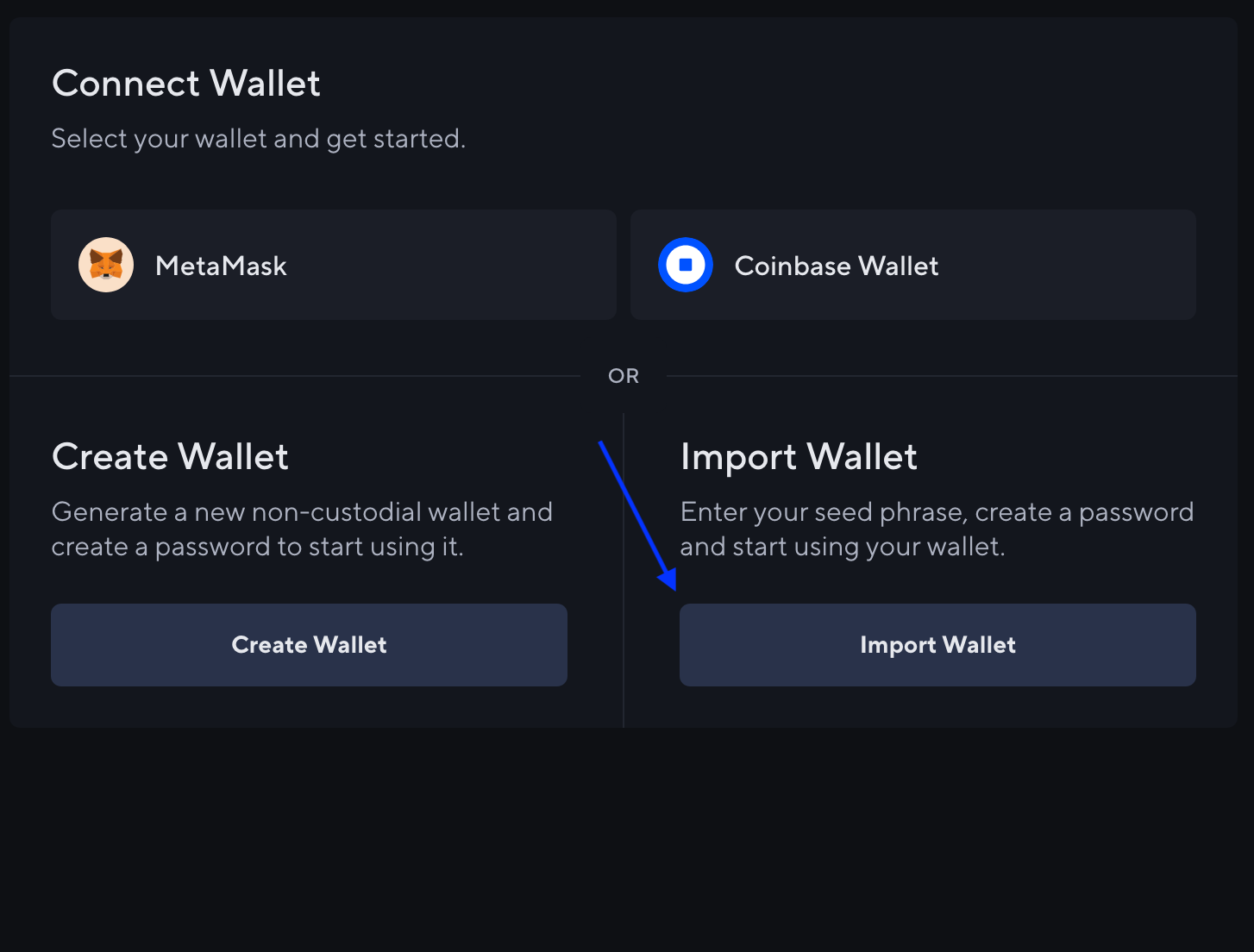The height and width of the screenshot is (952, 1254).
Task: Click the seed phrase description text
Action: pos(937,529)
